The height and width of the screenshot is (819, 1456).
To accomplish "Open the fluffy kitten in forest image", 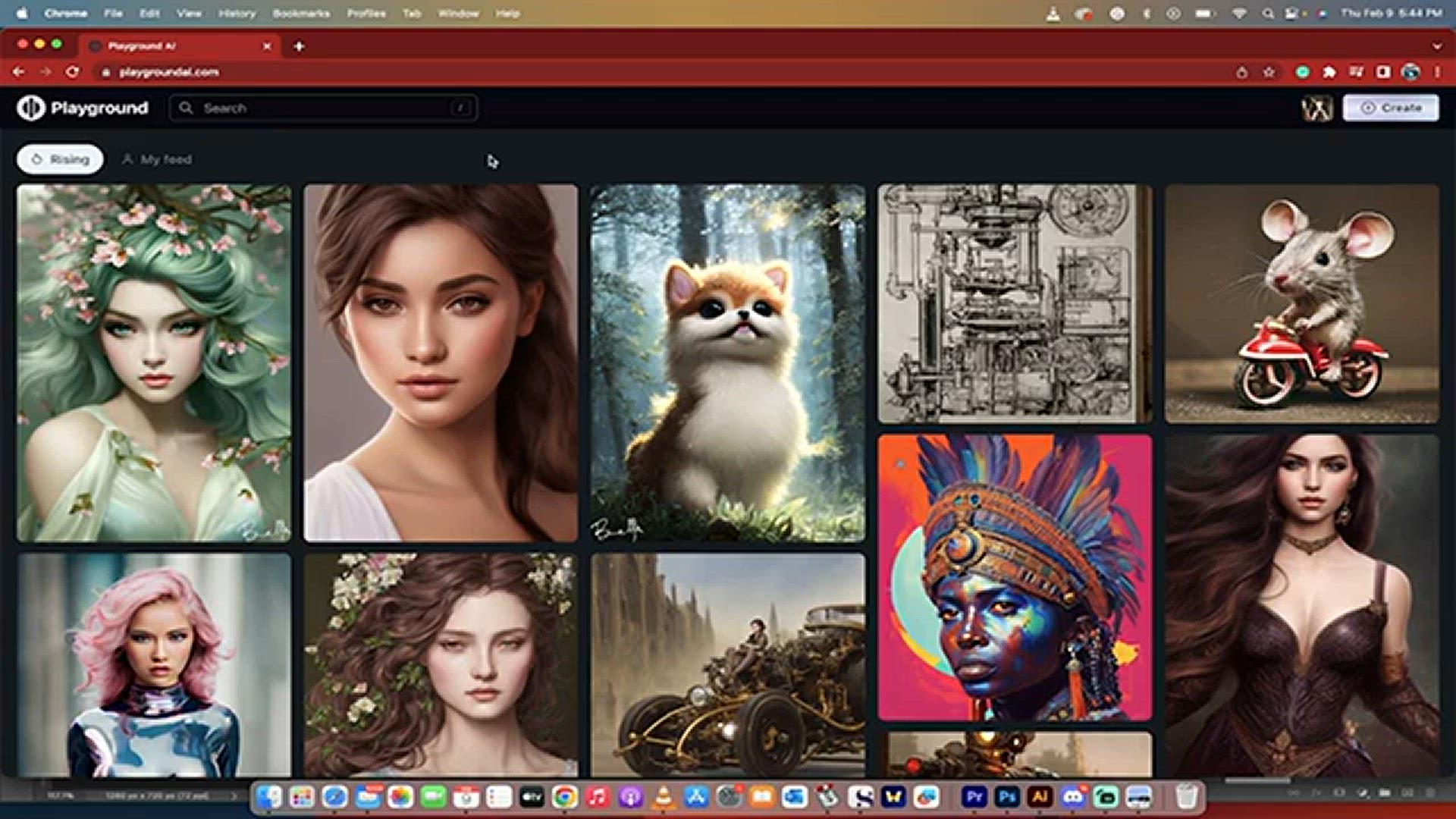I will pos(728,363).
